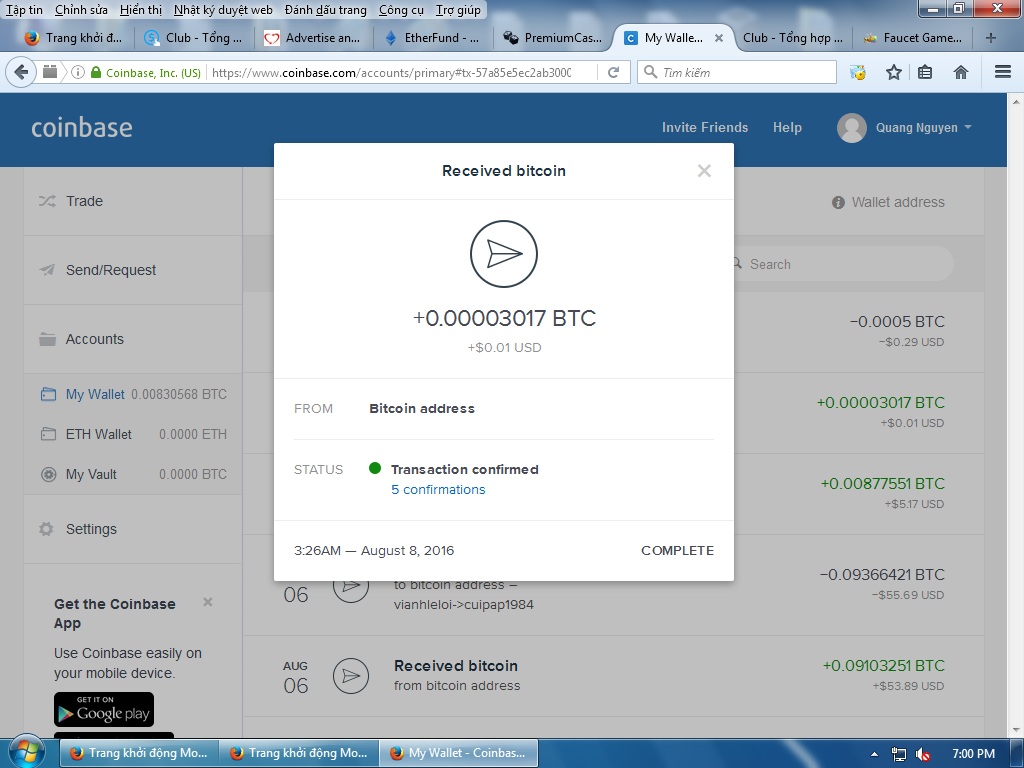Click the Settings gear icon

[x=46, y=529]
